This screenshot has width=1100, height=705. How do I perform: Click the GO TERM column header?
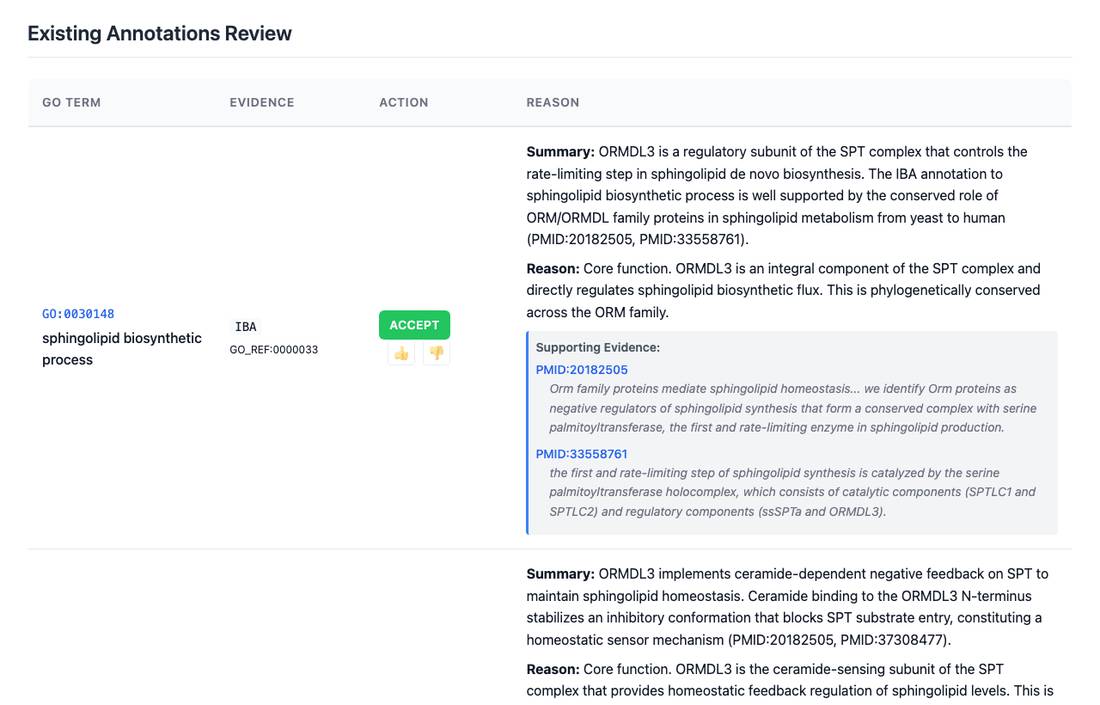tap(72, 102)
